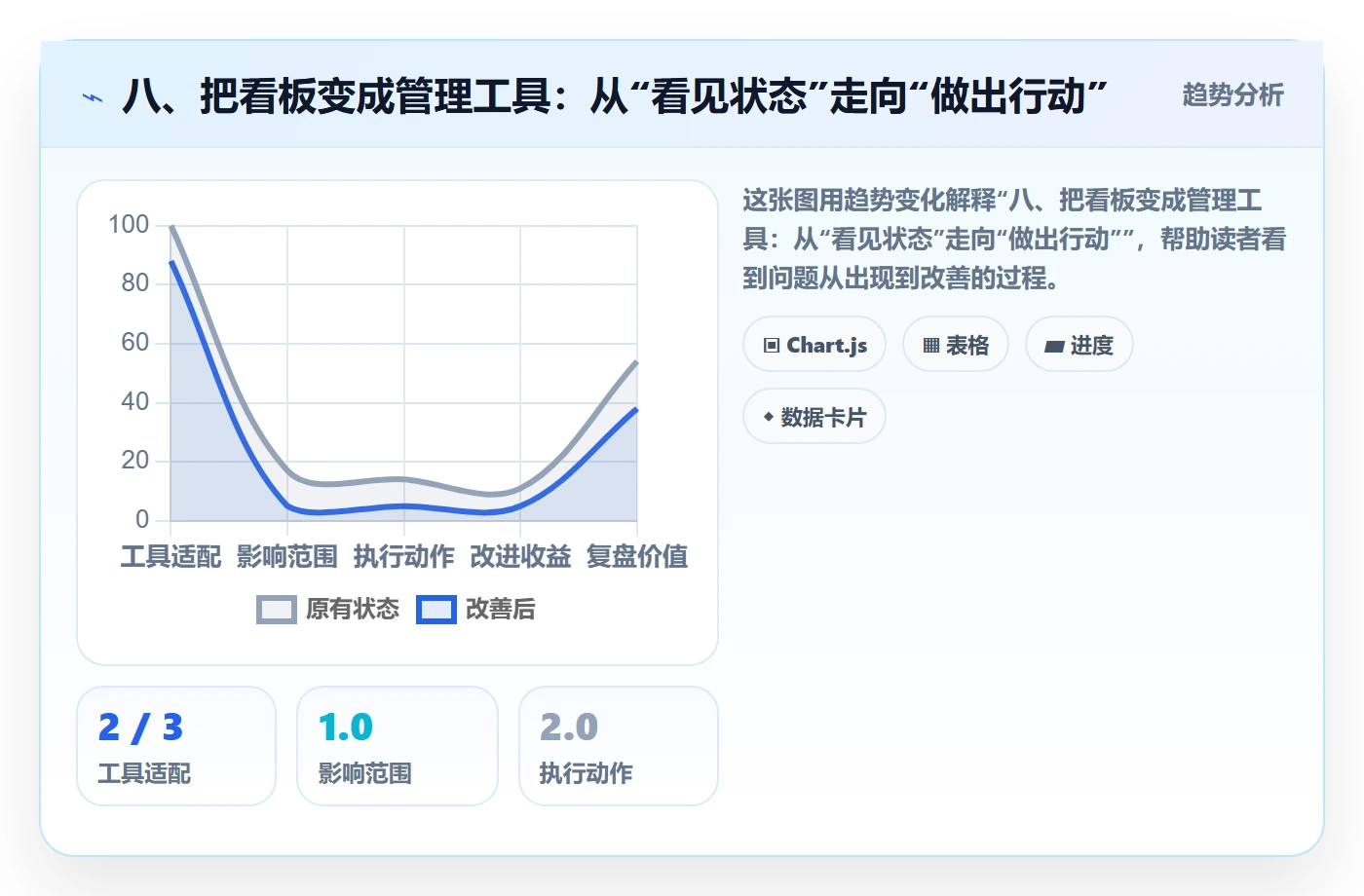
Task: Click the 表格 table grid icon
Action: 931,346
